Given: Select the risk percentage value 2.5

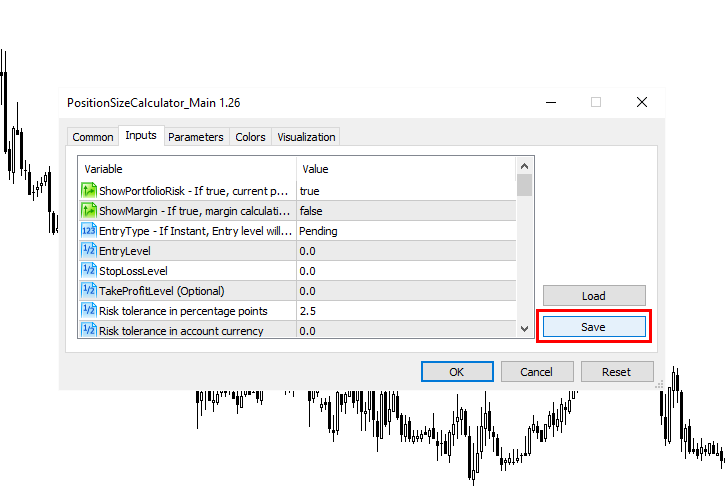Looking at the screenshot, I should coord(307,311).
